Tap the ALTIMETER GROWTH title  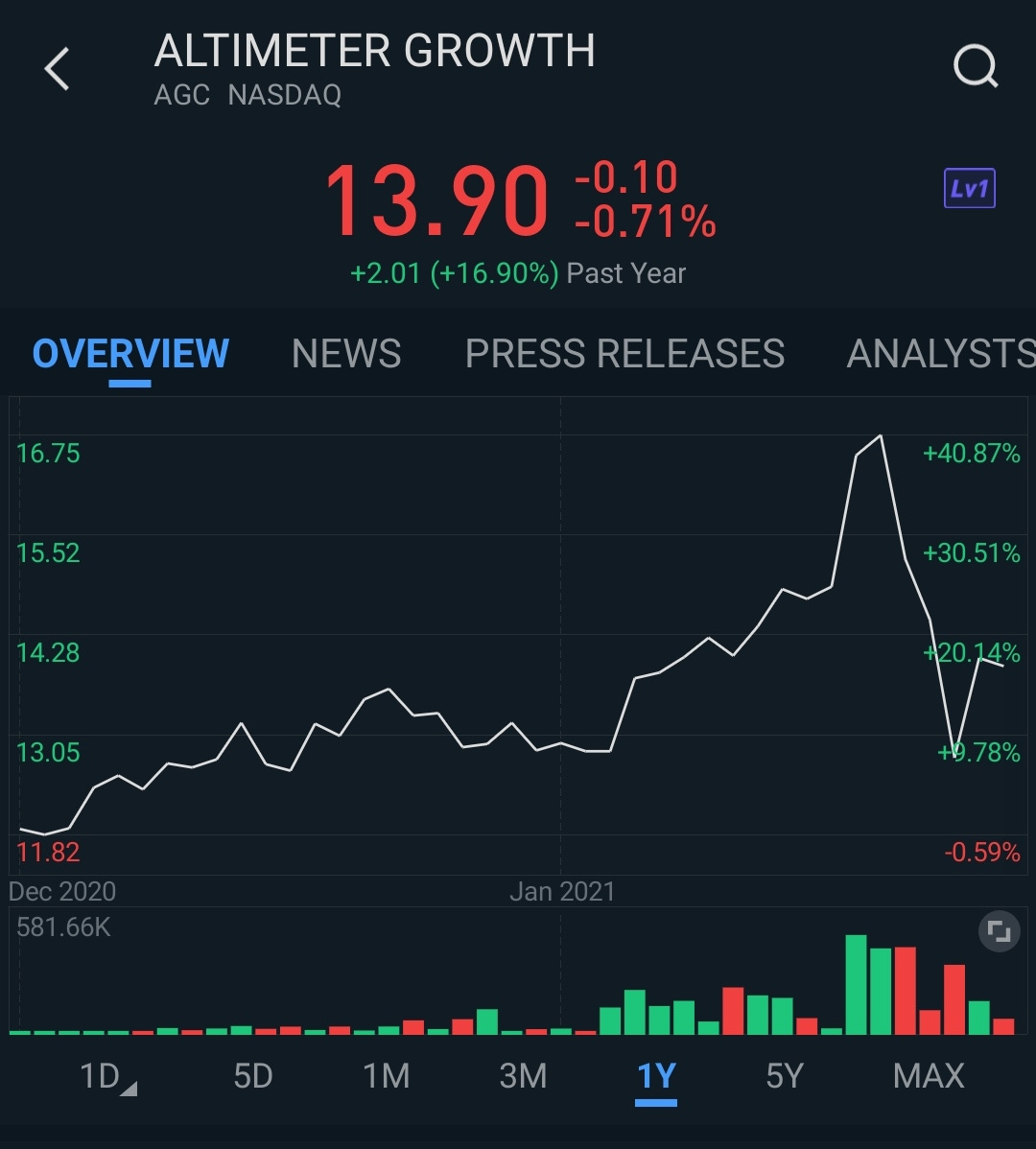click(x=374, y=51)
